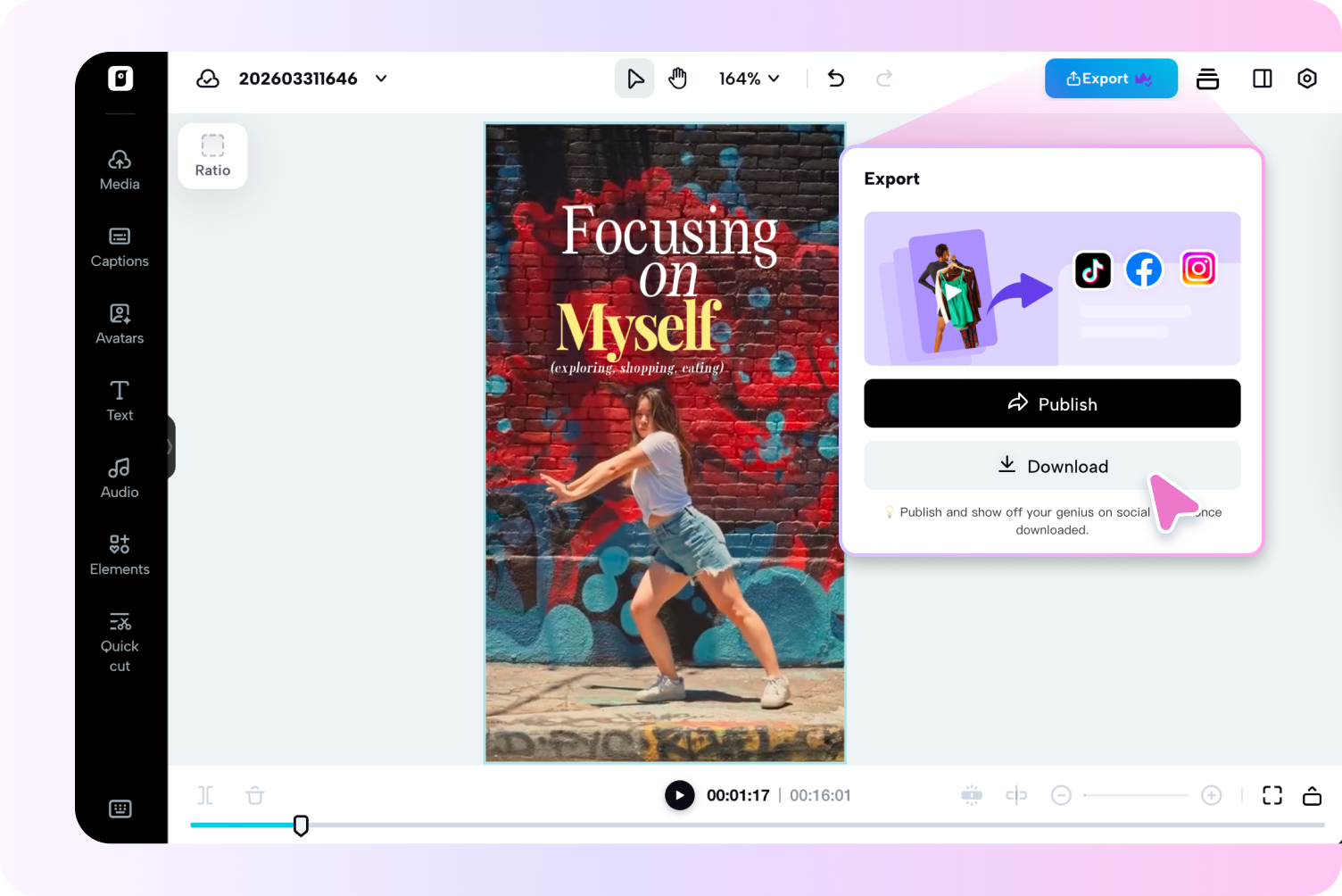Toggle the timeline snapping icon
Screen dimensions: 1342x896
click(972, 795)
